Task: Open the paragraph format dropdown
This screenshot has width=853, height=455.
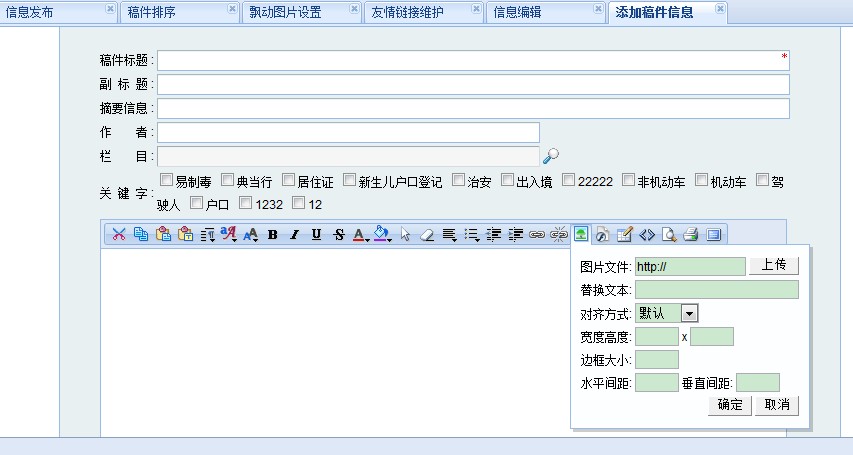Action: coord(207,235)
